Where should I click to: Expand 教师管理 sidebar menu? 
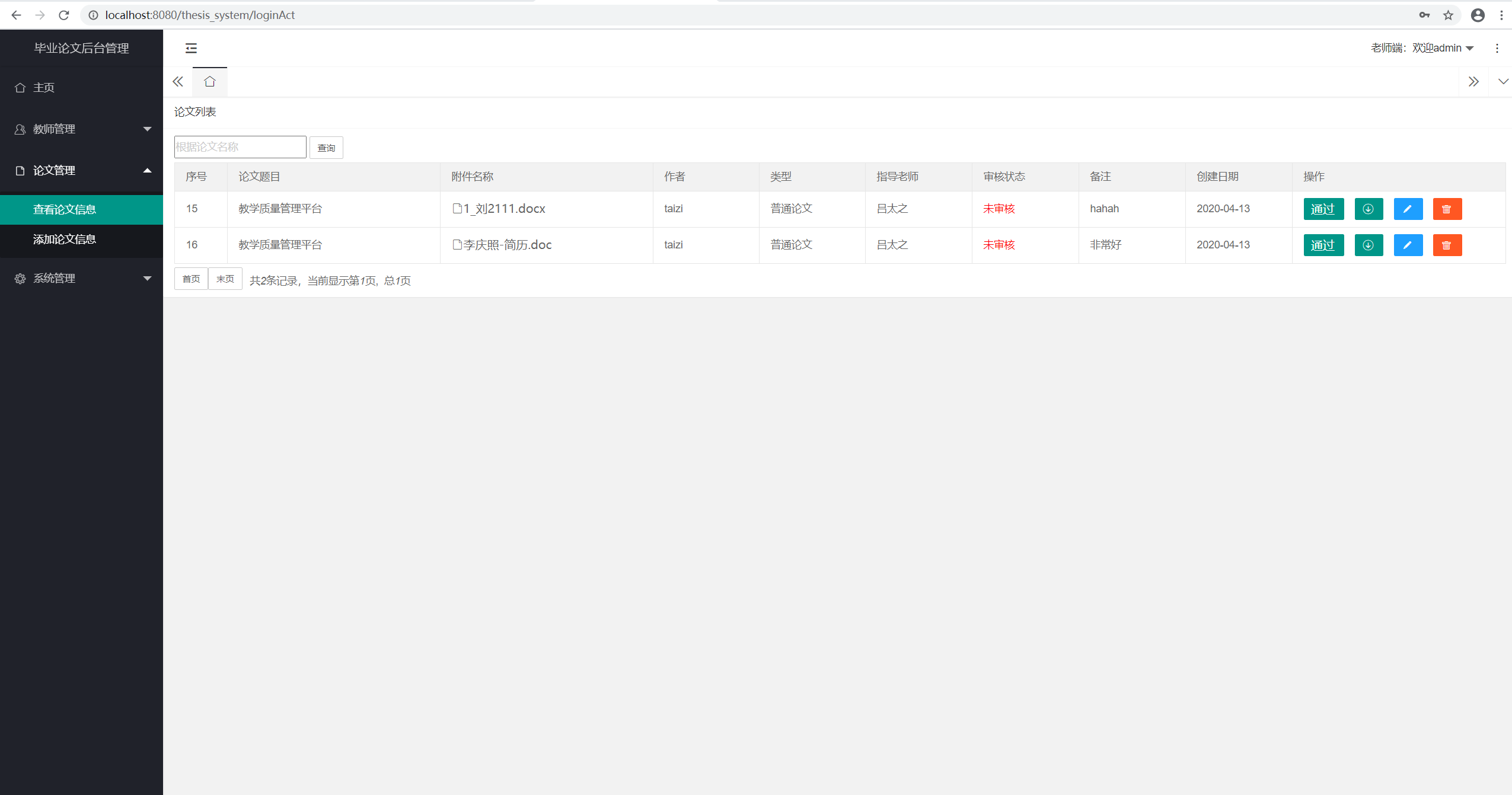81,129
